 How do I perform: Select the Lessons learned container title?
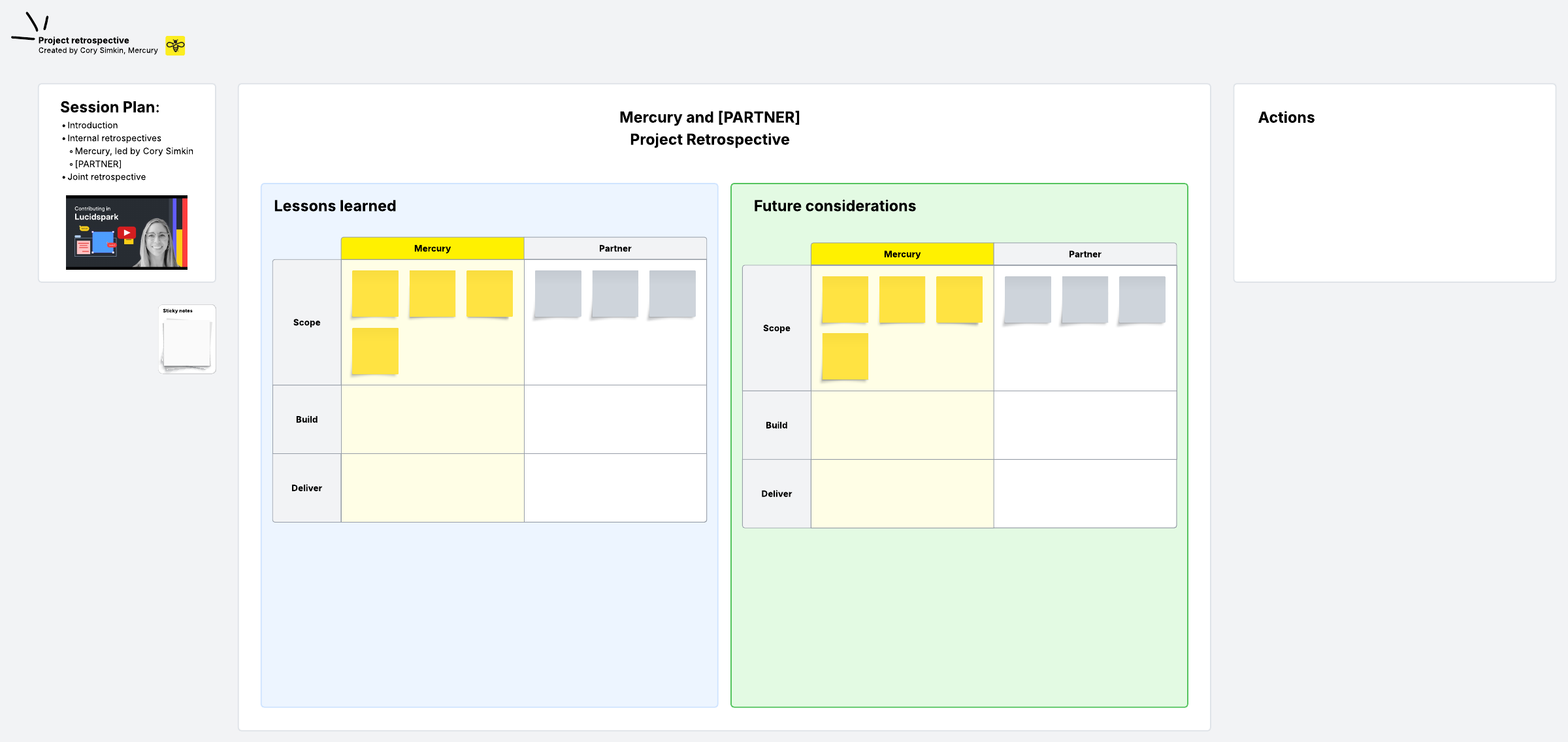[x=335, y=206]
